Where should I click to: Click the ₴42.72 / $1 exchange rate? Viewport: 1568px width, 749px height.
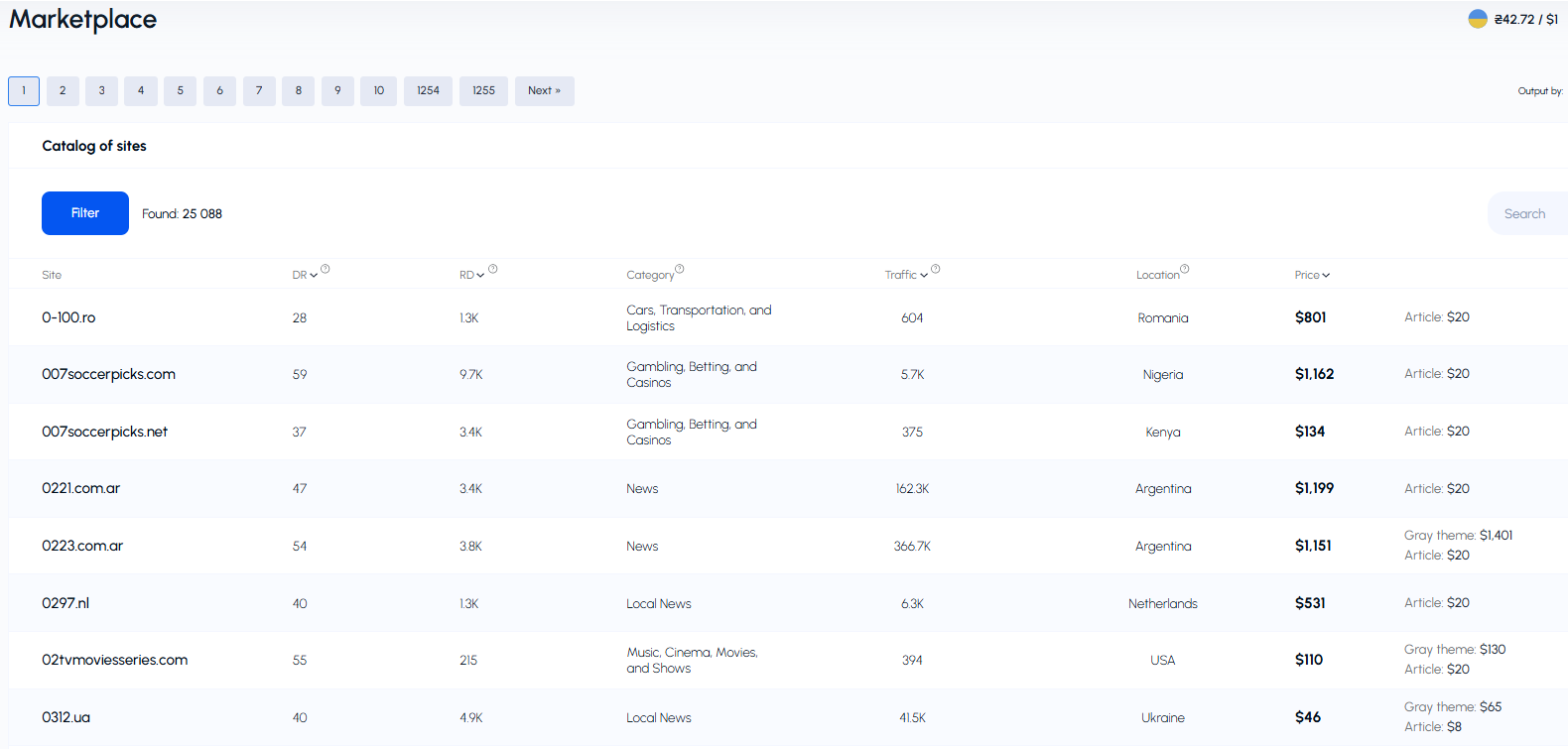tap(1526, 20)
